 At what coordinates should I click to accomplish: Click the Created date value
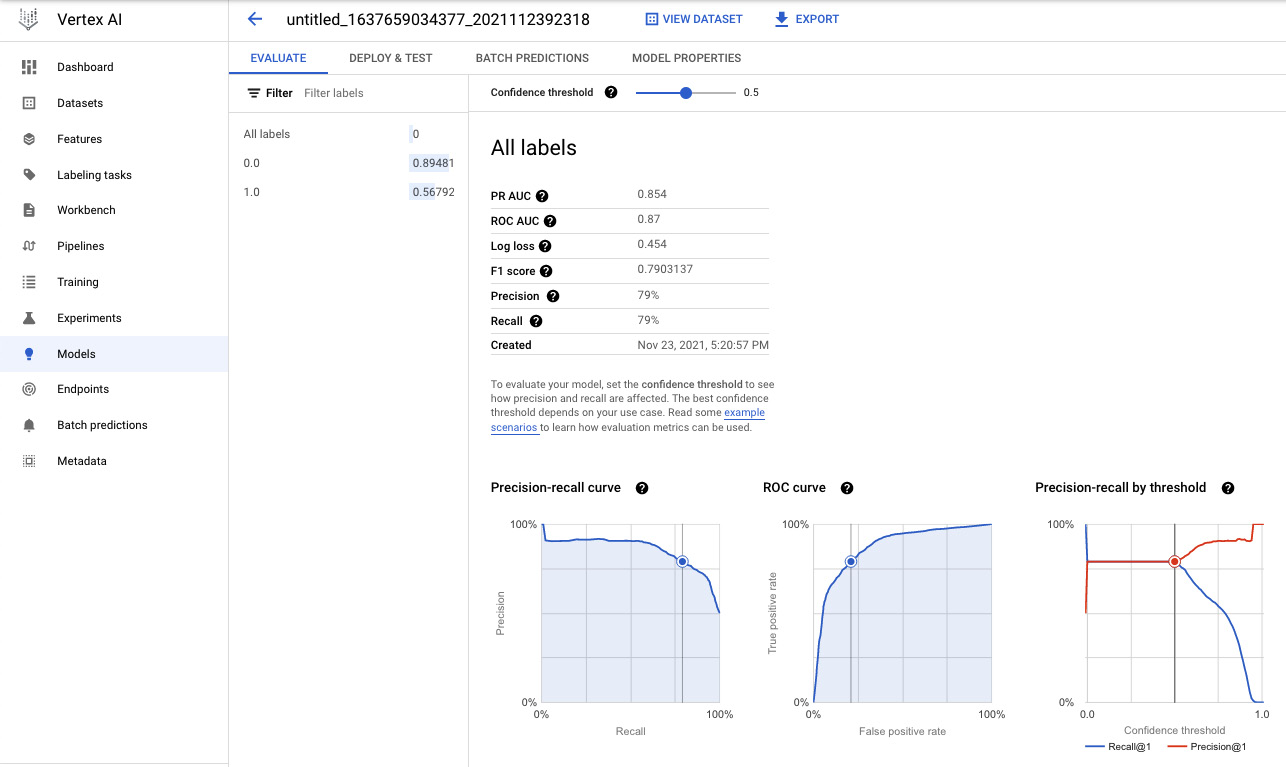[703, 345]
